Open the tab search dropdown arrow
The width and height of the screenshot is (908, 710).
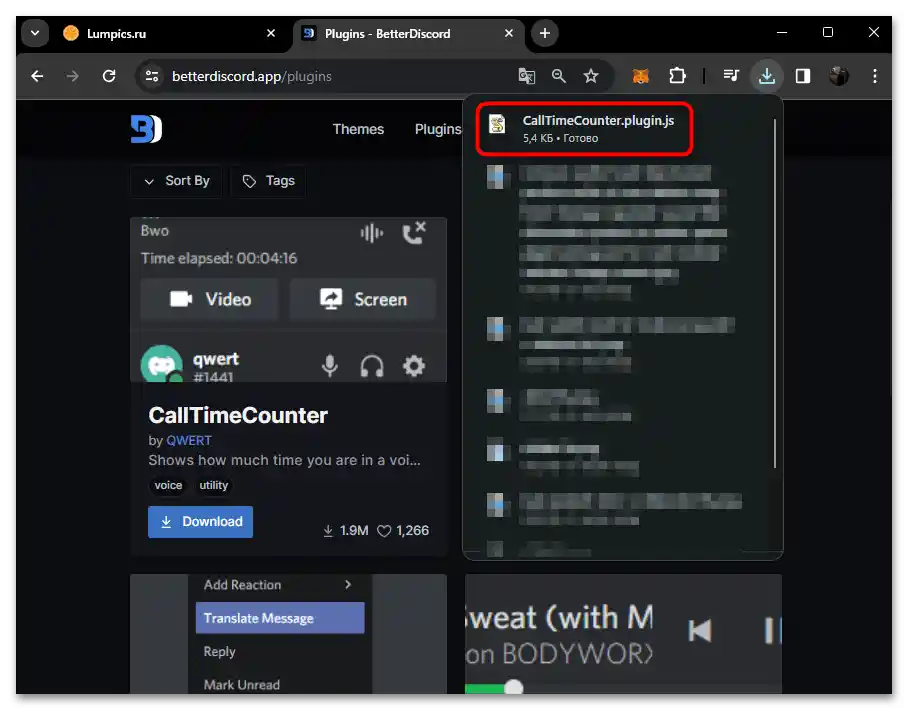(35, 33)
